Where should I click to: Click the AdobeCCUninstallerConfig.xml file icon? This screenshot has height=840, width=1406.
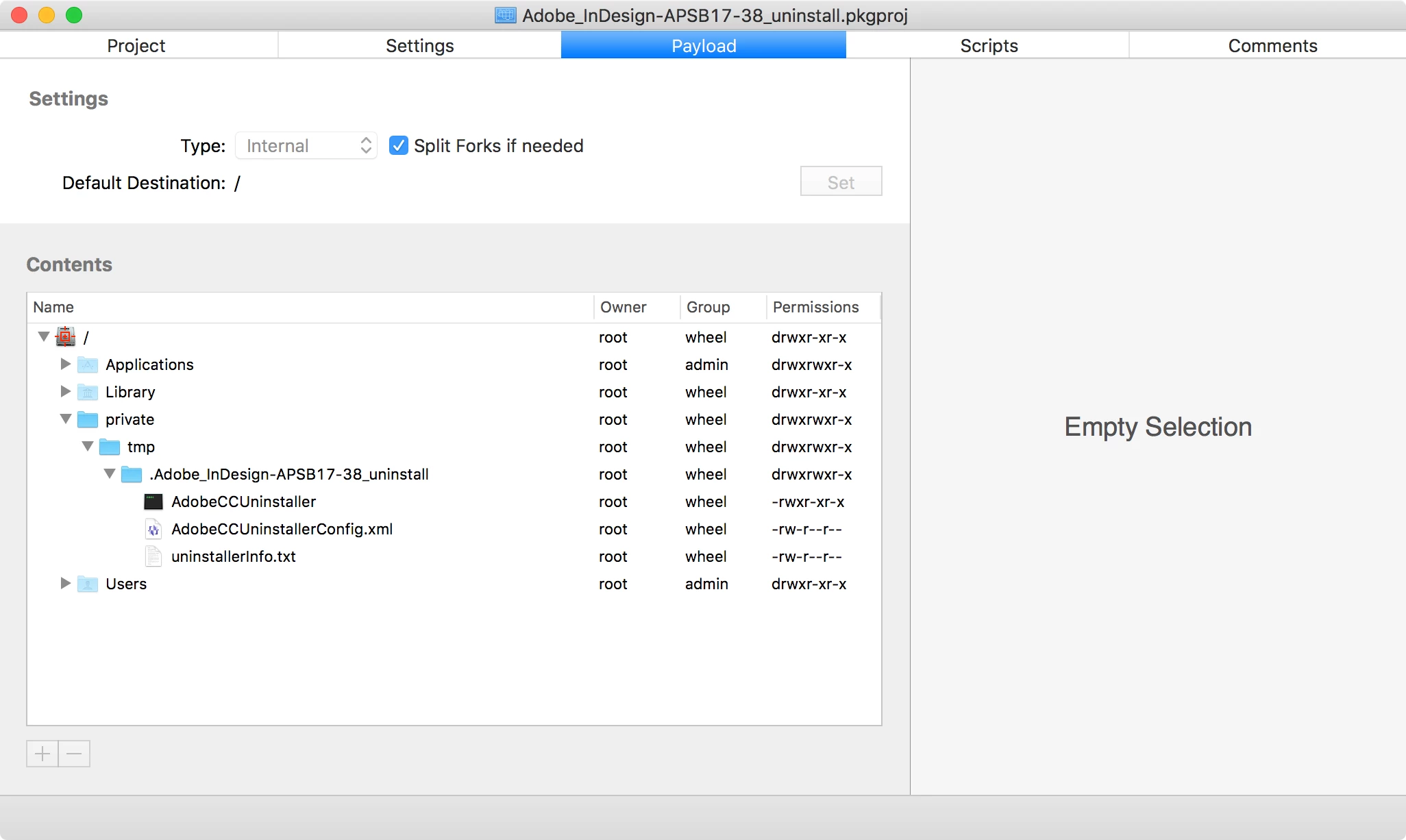click(x=153, y=529)
